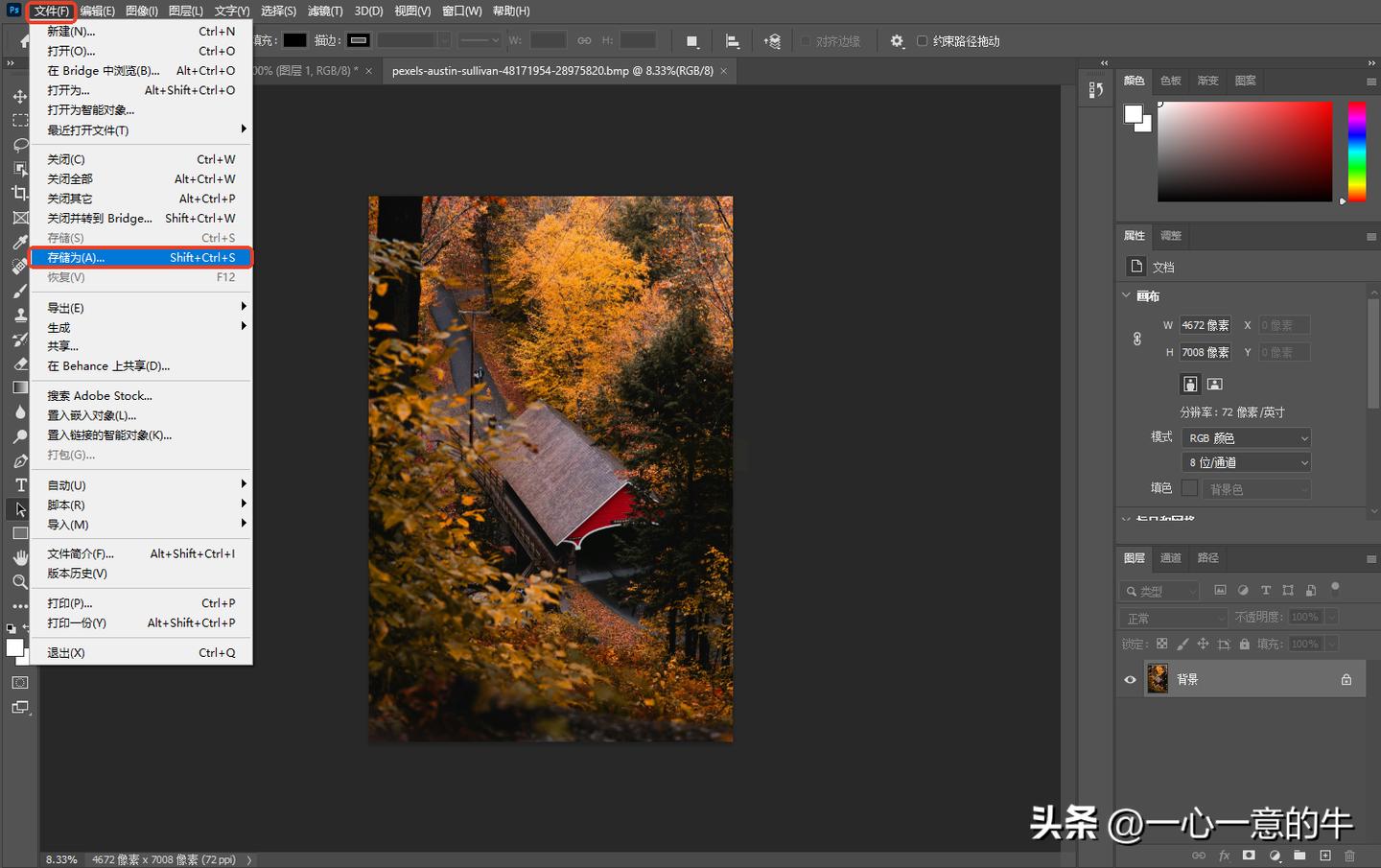Toggle the lock transparent pixels icon

(1160, 645)
